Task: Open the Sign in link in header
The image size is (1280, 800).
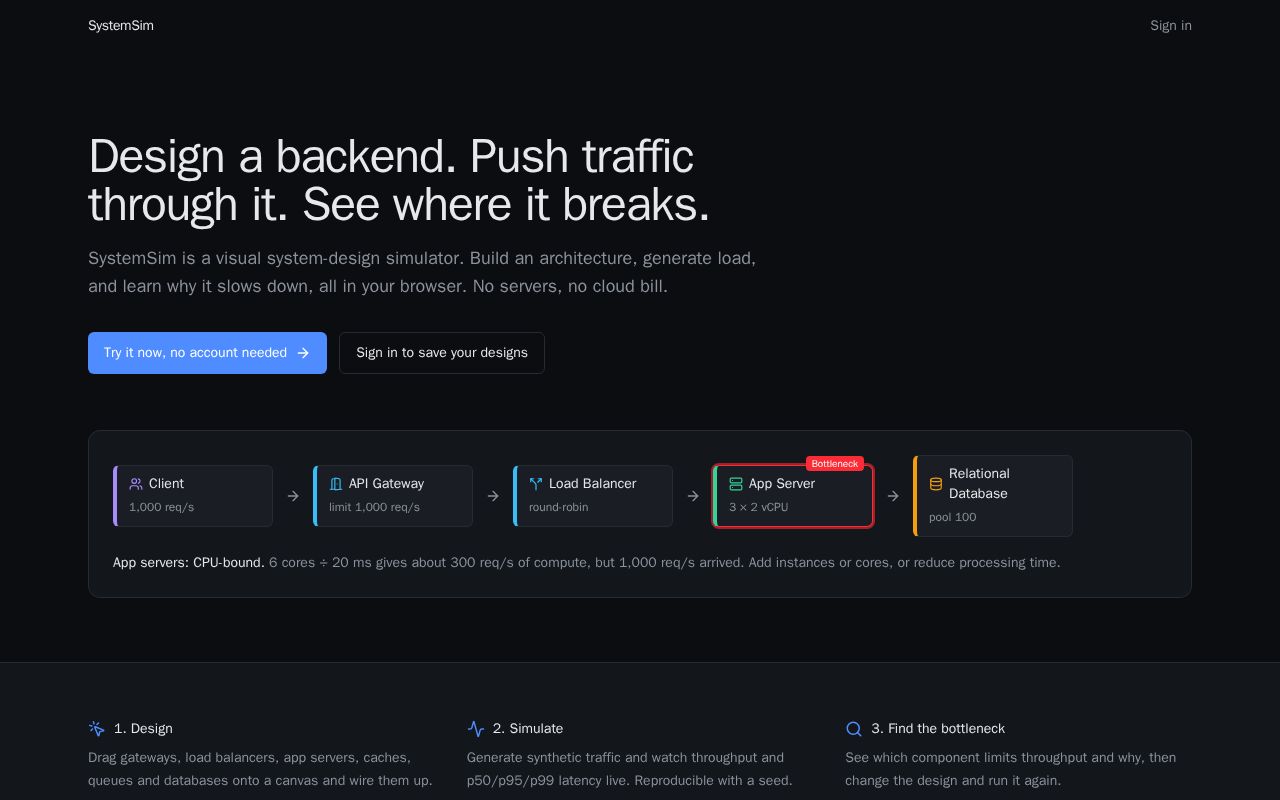Action: coord(1171,26)
